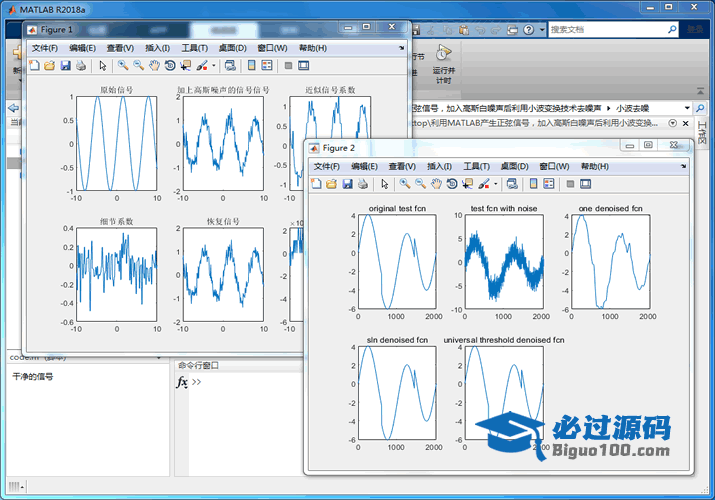
Task: Select the Edit Plot arrow in Figure 1
Action: 103,66
